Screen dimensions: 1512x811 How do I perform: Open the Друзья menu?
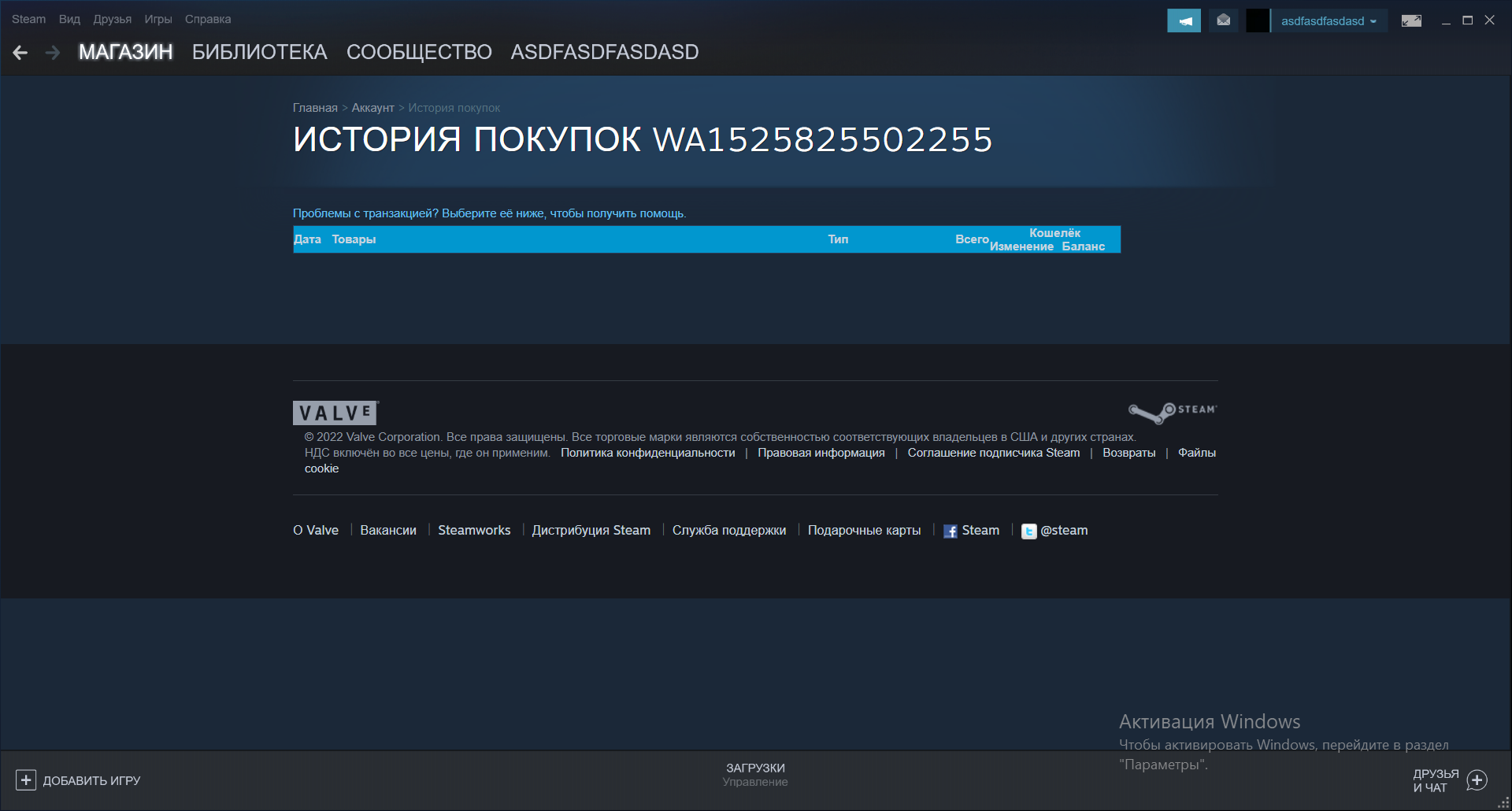tap(112, 19)
